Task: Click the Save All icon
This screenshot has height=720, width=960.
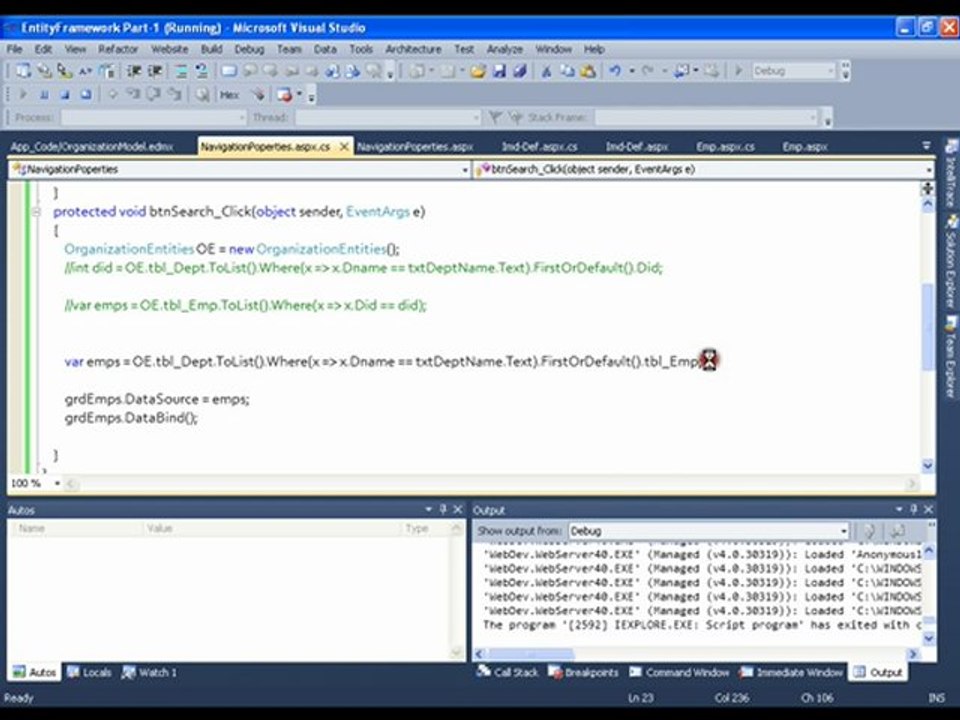Action: coord(520,71)
